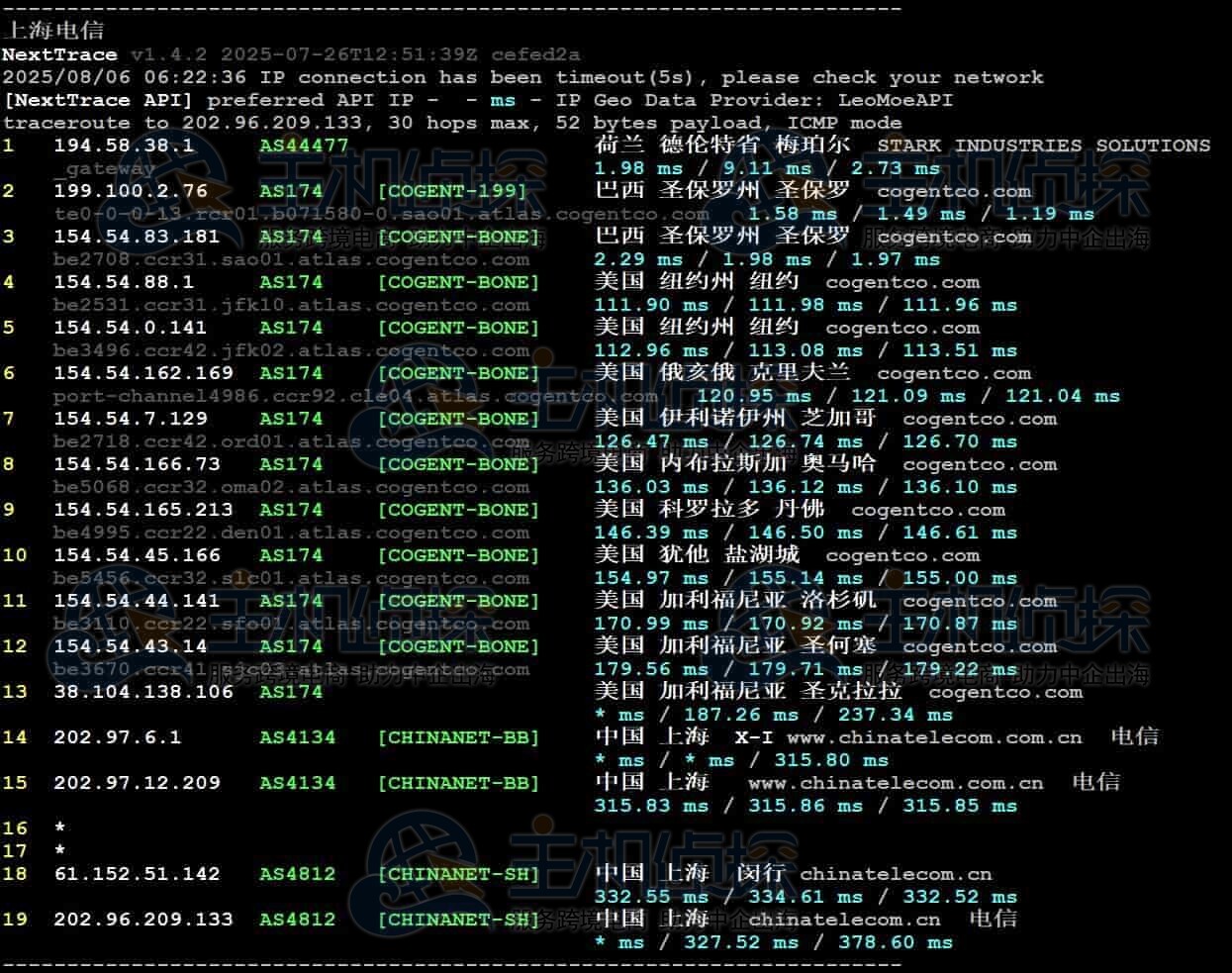Select hop 10 IP 154.54.45.166
This screenshot has height=973, width=1232.
point(137,555)
